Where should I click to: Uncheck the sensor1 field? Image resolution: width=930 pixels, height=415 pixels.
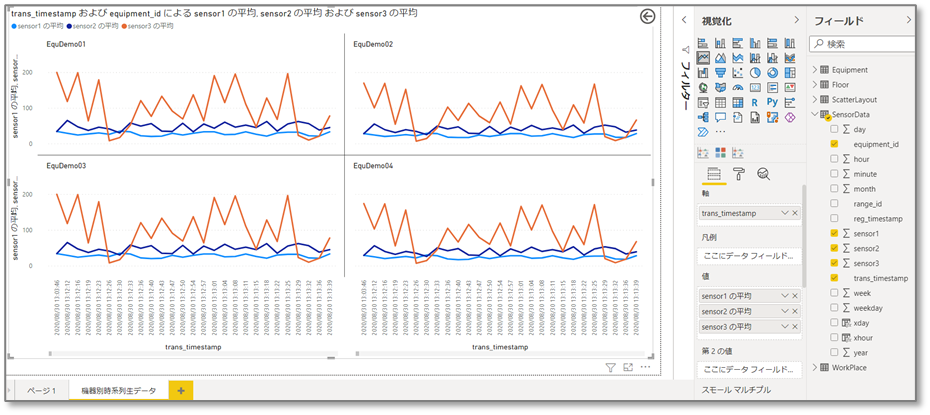pos(835,233)
